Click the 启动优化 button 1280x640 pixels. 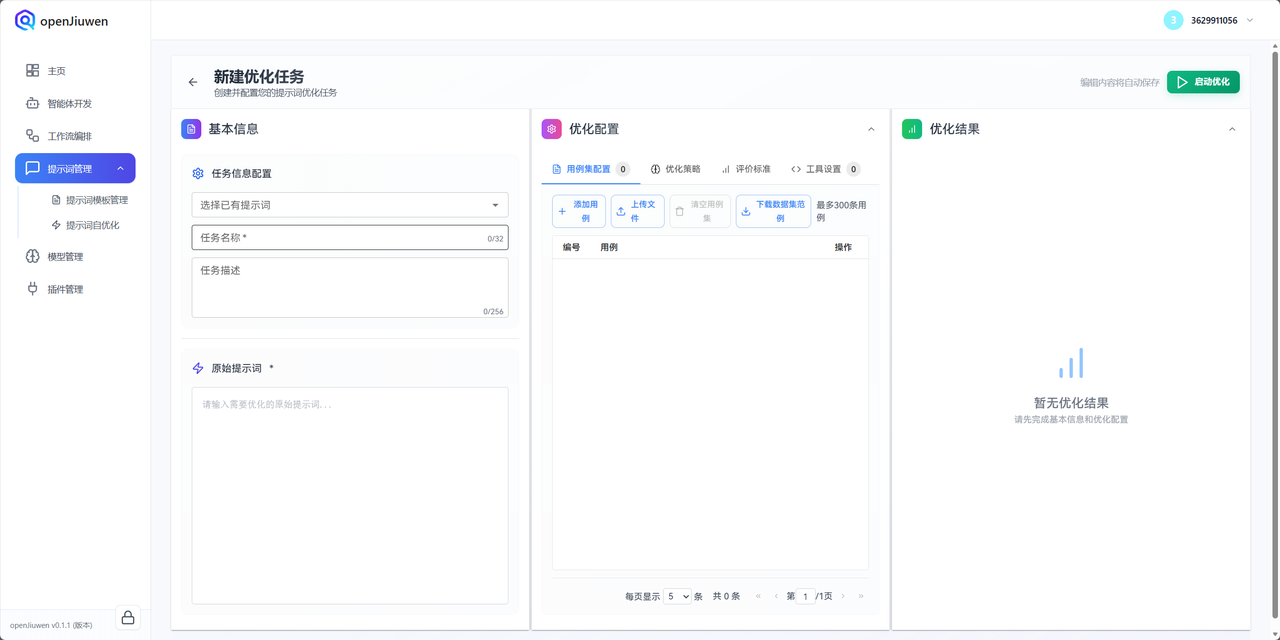tap(1203, 82)
